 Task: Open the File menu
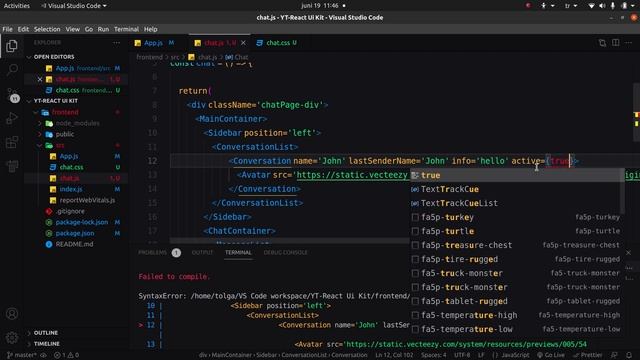pyautogui.click(x=7, y=29)
